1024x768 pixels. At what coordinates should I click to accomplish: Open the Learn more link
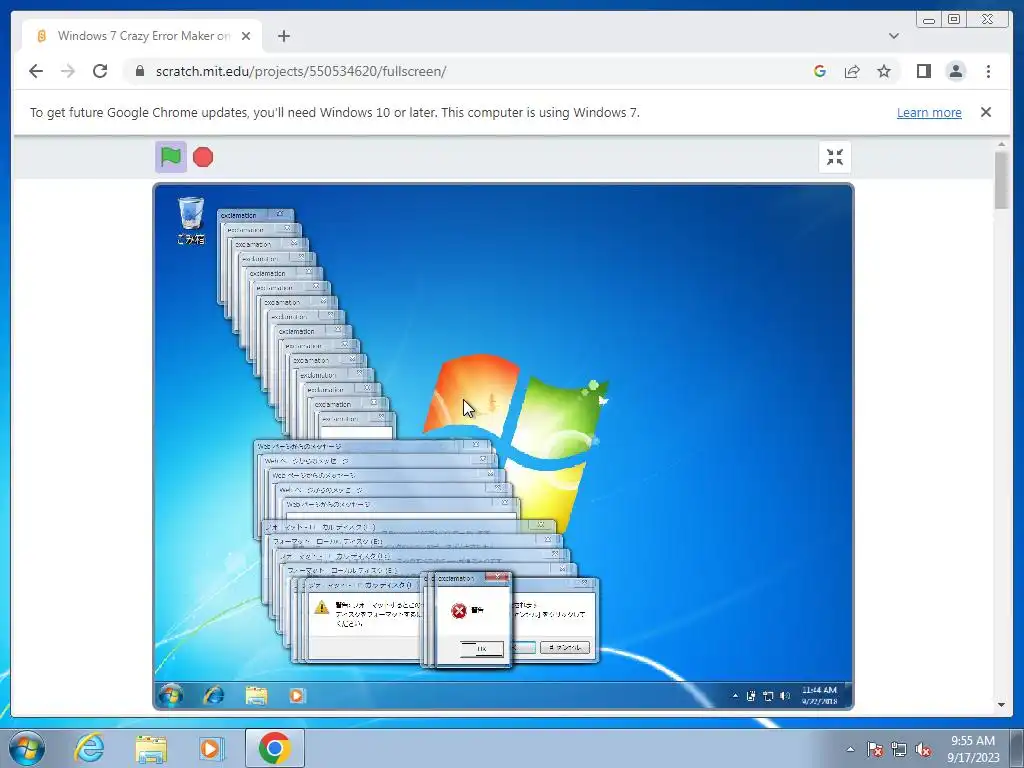point(929,112)
